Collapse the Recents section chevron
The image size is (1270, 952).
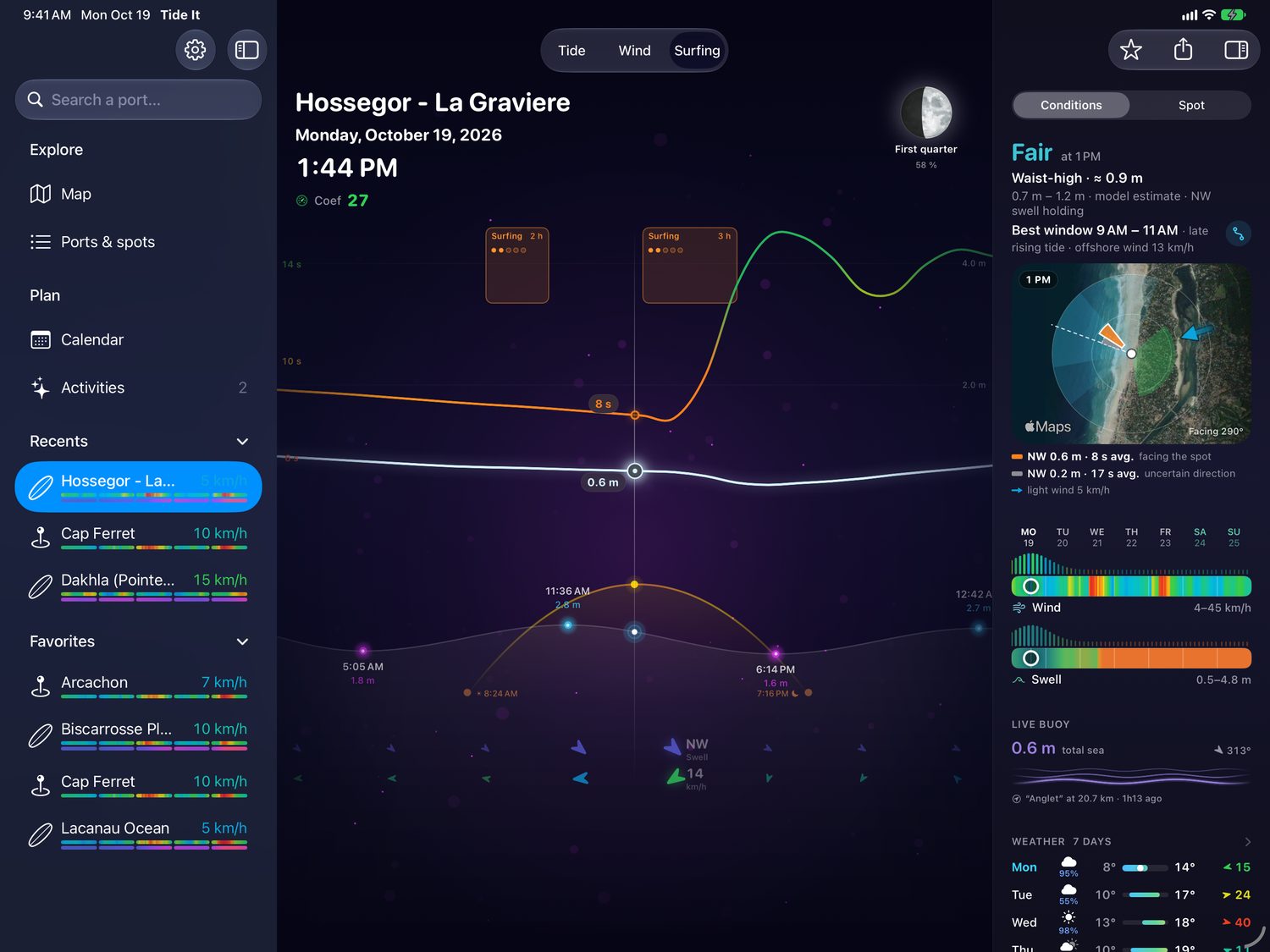(242, 441)
